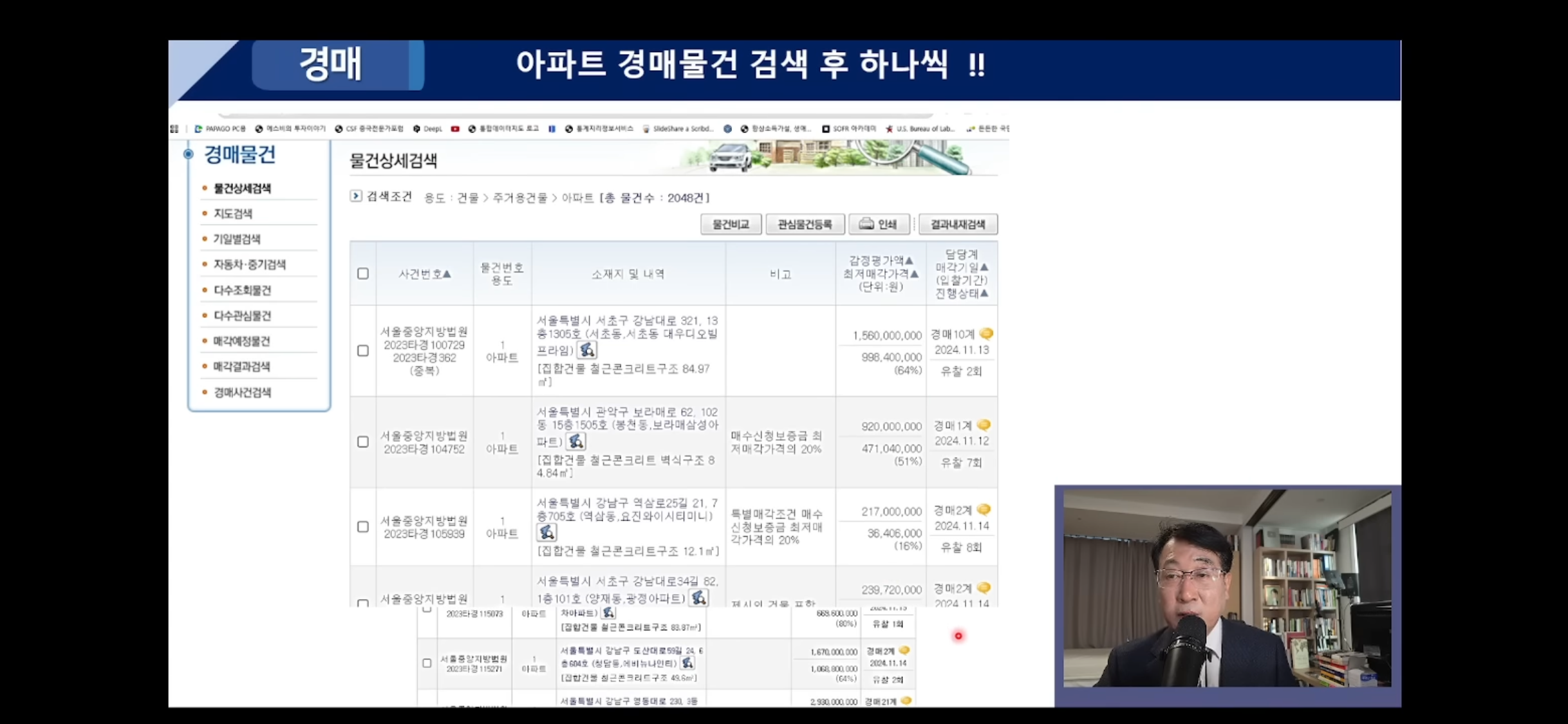Image resolution: width=1568 pixels, height=724 pixels.
Task: Open map icon for 보라매삼성아파트 listing
Action: tap(575, 441)
